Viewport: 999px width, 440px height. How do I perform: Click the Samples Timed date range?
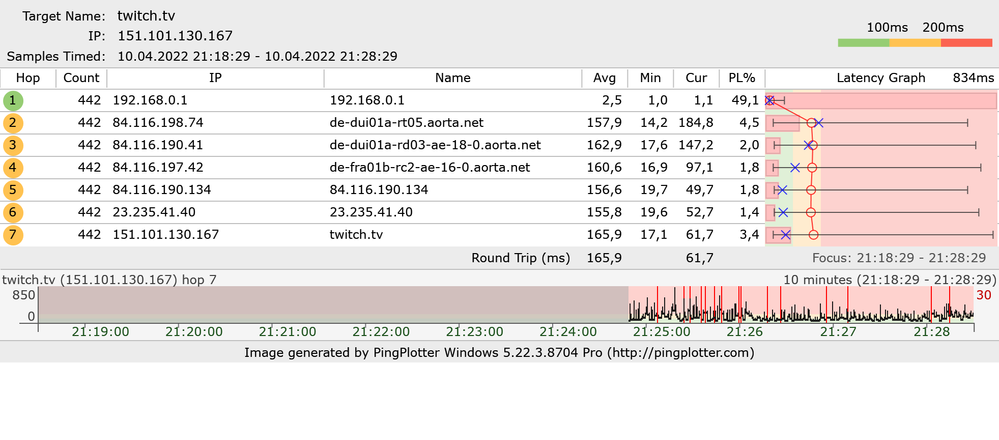(x=257, y=56)
